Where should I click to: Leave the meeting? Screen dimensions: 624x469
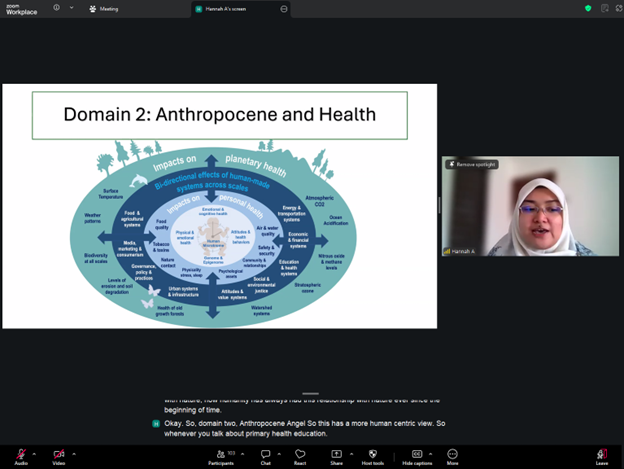point(601,454)
